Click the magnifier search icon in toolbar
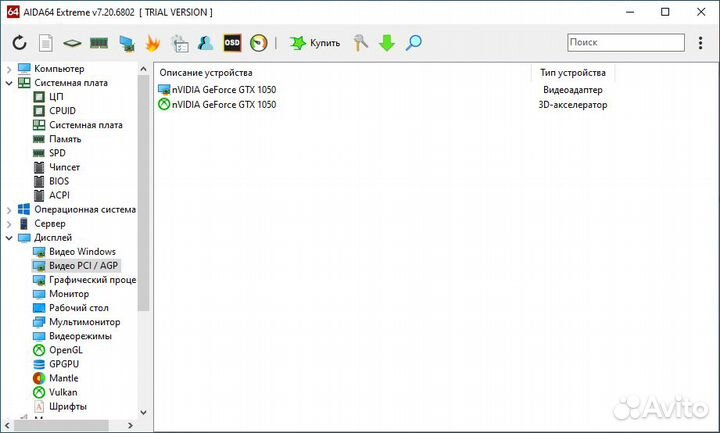The width and height of the screenshot is (720, 433). tap(413, 43)
